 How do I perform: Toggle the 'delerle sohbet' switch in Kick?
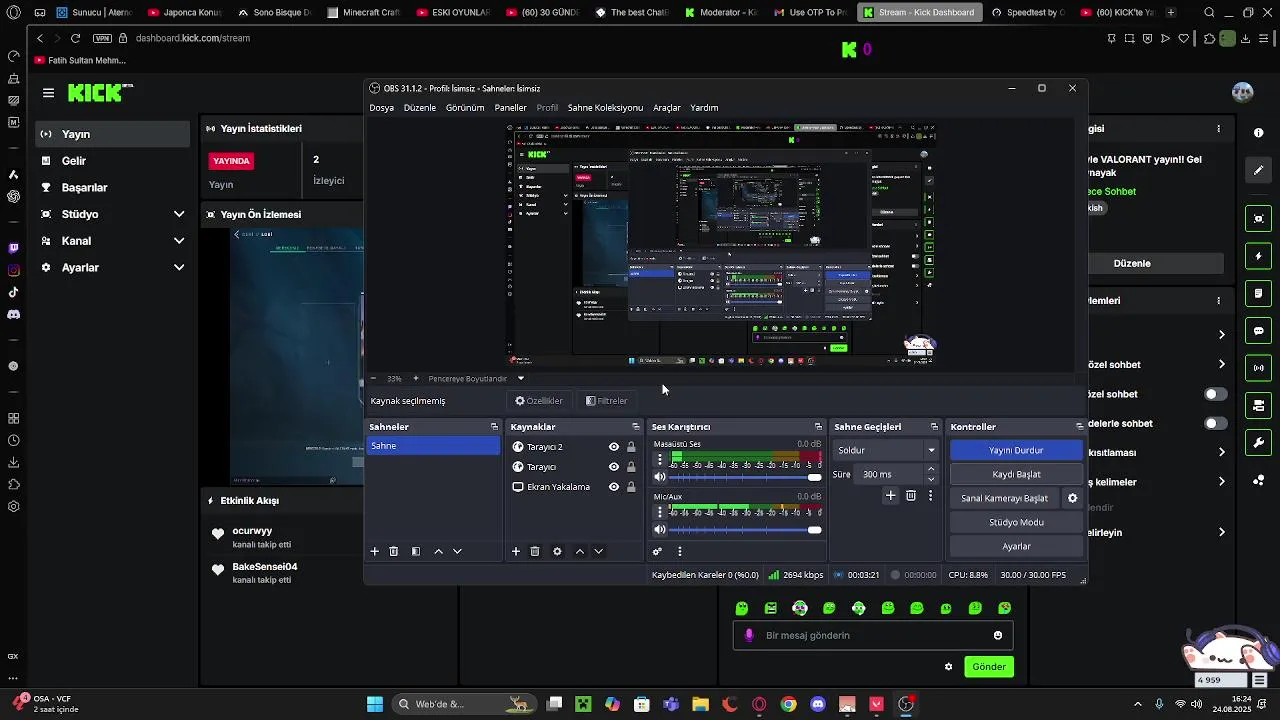point(1215,423)
